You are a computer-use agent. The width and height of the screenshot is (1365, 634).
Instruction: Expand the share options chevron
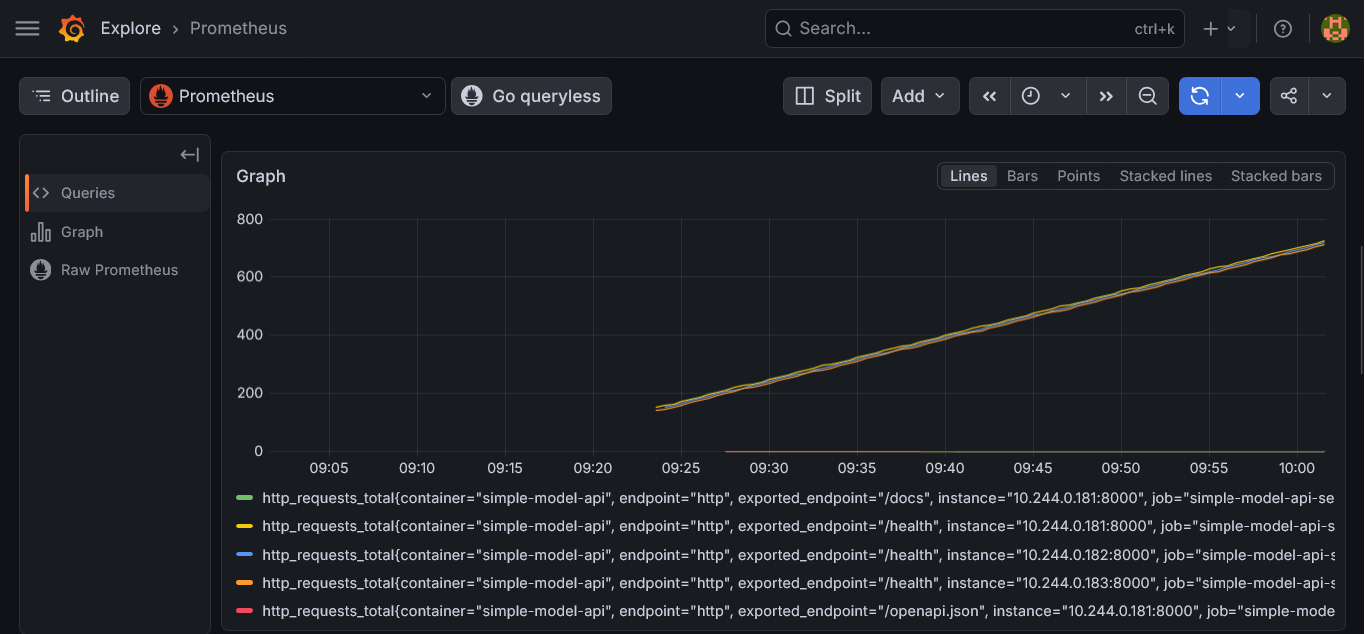pyautogui.click(x=1327, y=96)
